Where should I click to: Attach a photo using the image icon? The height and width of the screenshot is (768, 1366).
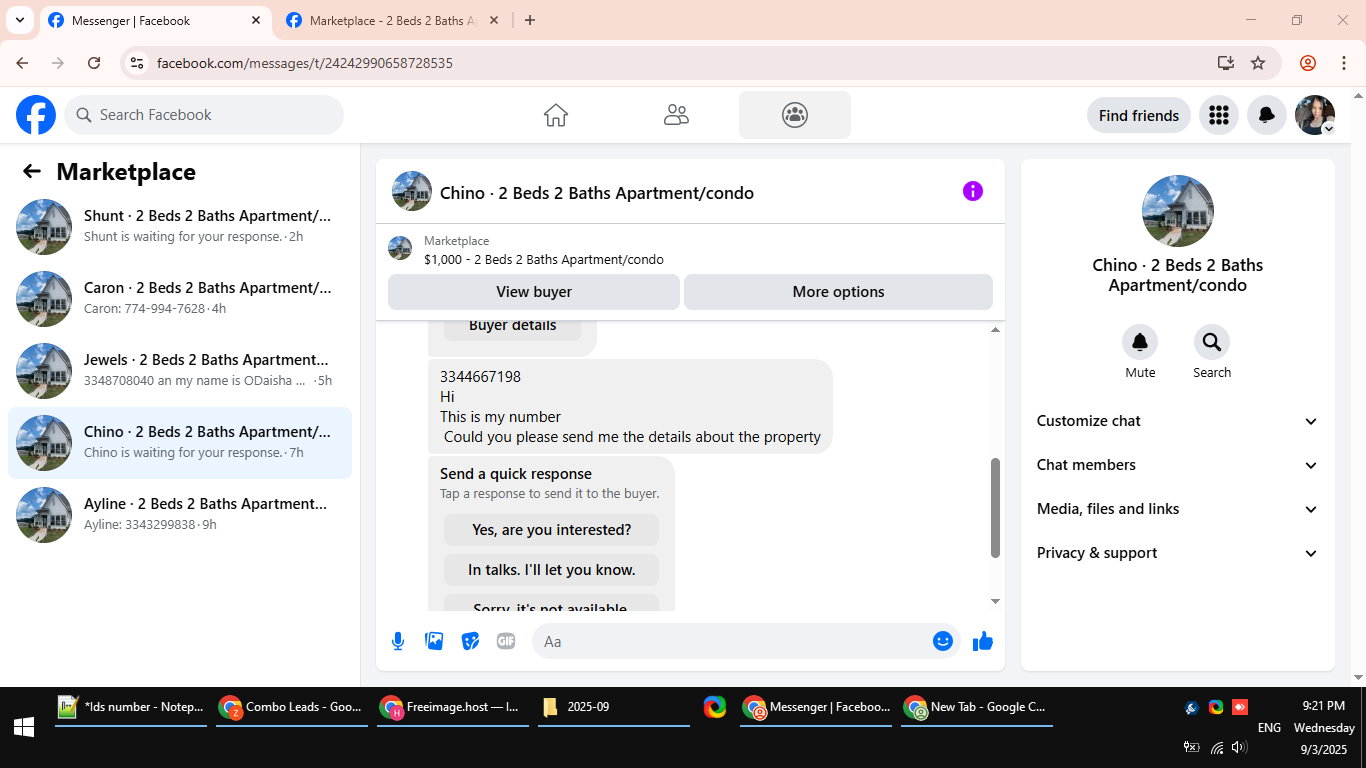point(434,641)
